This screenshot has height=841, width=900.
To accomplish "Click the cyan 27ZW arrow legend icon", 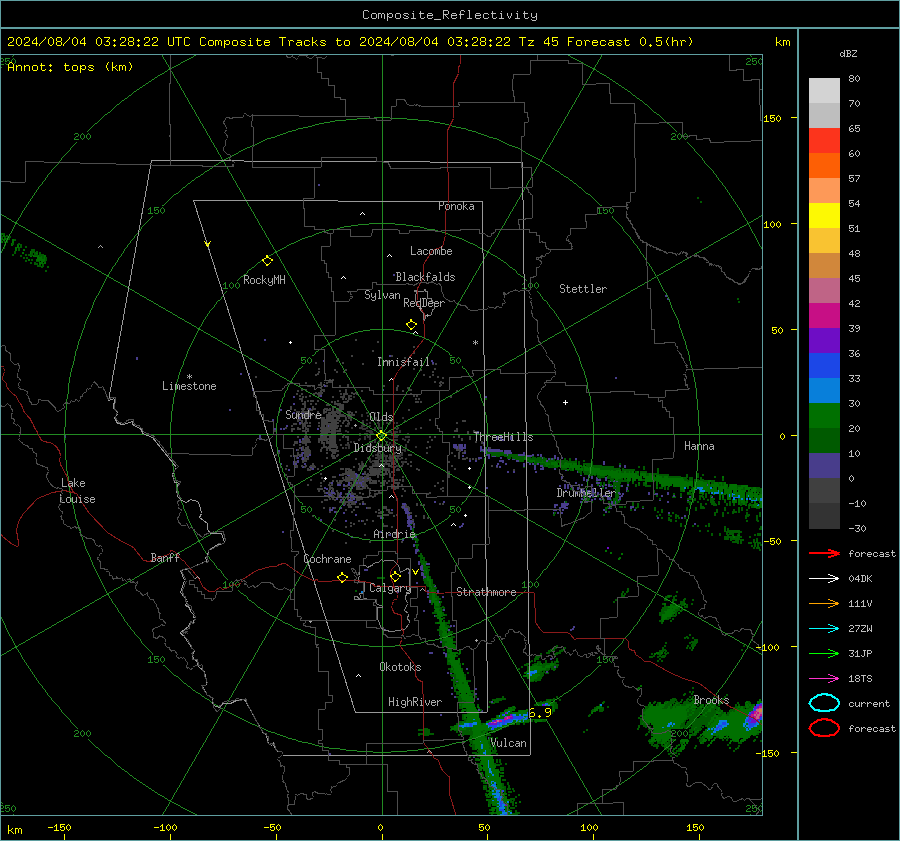I will [824, 629].
